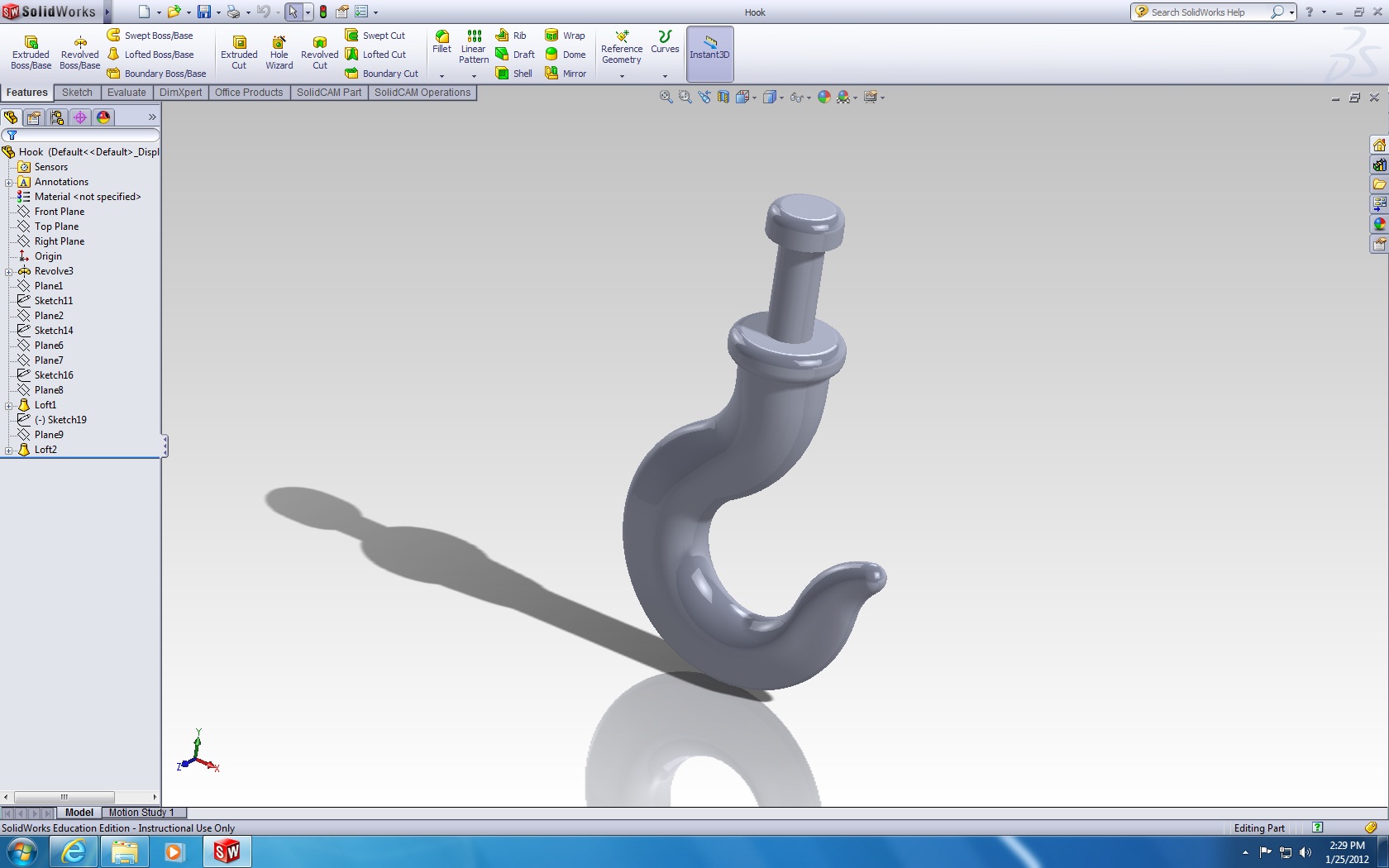Select the Boundary Boss/Base tool
This screenshot has height=868, width=1389.
157,74
